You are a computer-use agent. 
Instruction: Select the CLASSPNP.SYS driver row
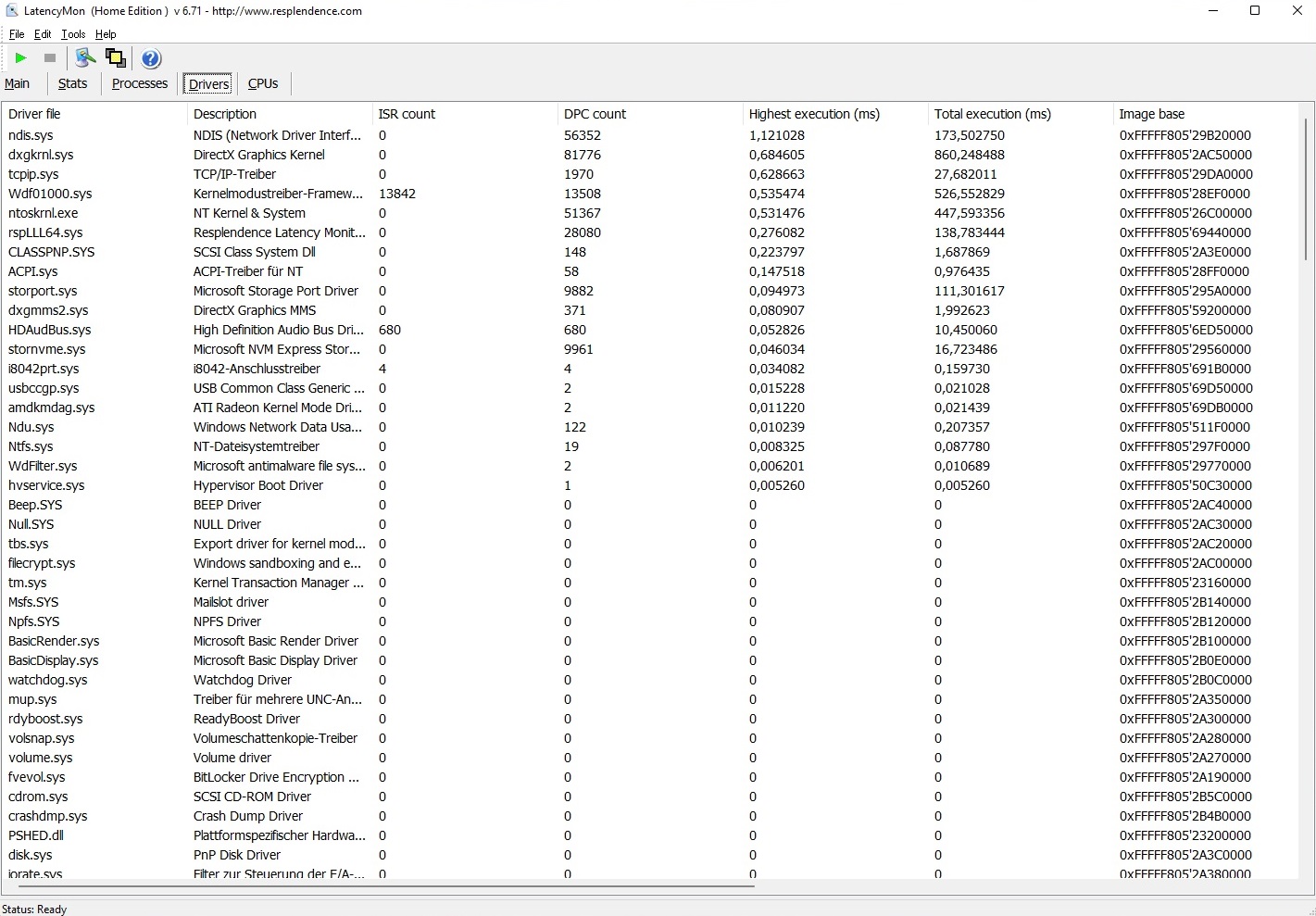pos(650,252)
